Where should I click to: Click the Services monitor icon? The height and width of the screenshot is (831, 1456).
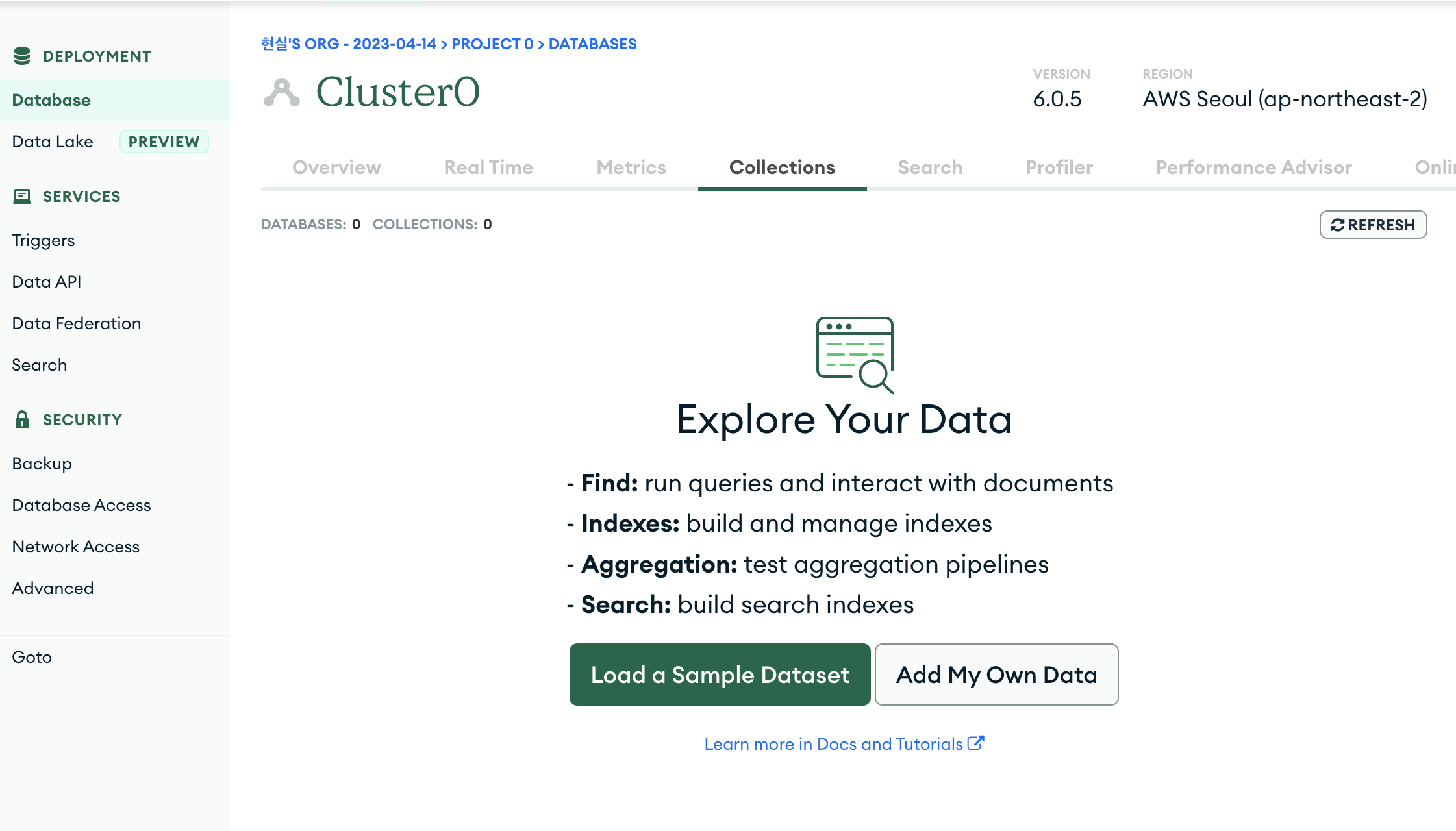tap(22, 196)
